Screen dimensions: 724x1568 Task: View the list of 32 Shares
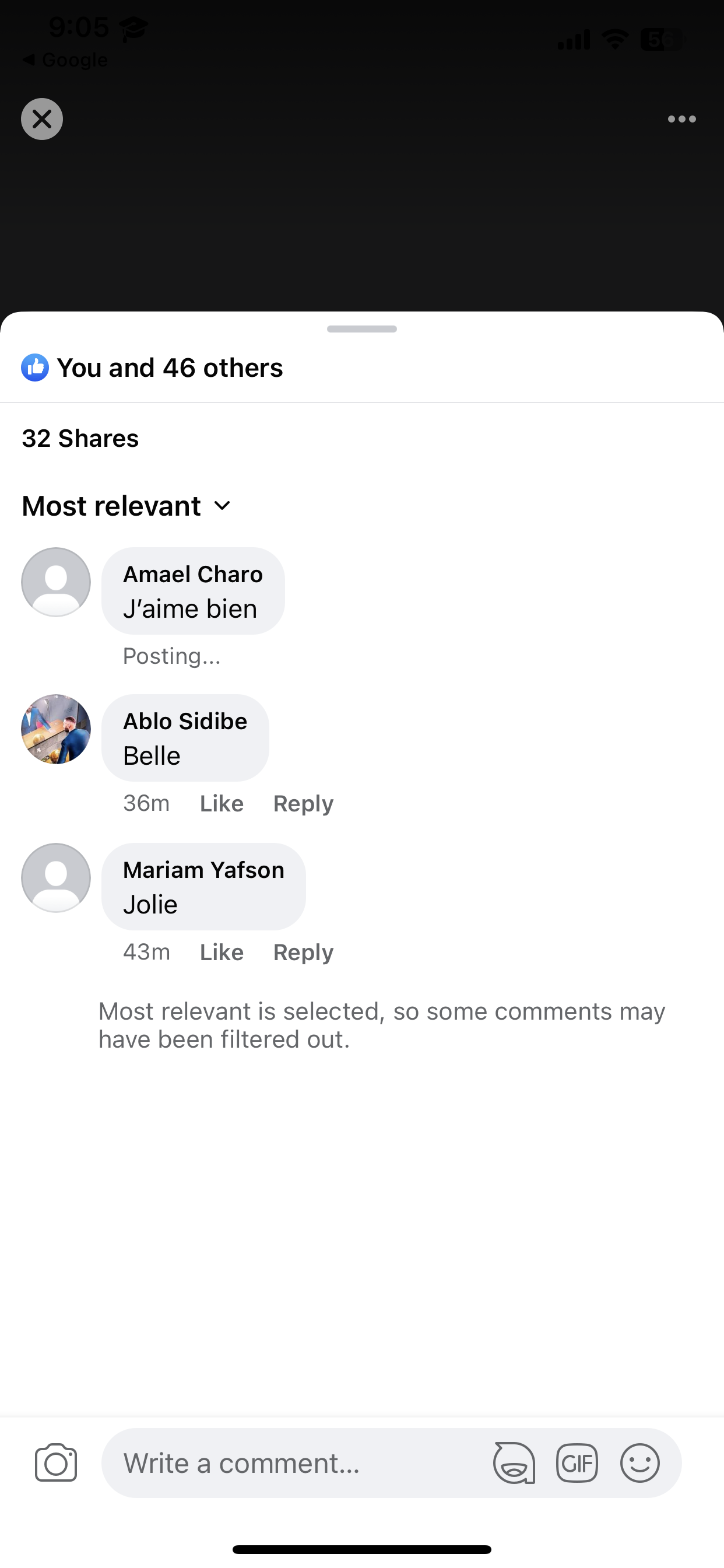coord(80,438)
